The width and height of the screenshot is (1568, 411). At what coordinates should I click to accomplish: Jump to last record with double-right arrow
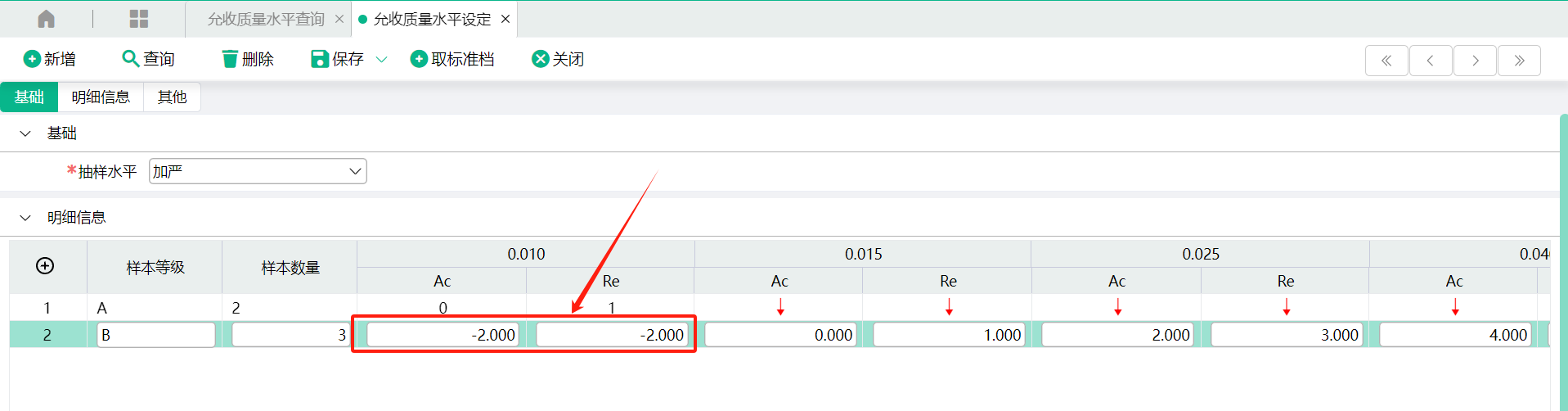point(1519,61)
